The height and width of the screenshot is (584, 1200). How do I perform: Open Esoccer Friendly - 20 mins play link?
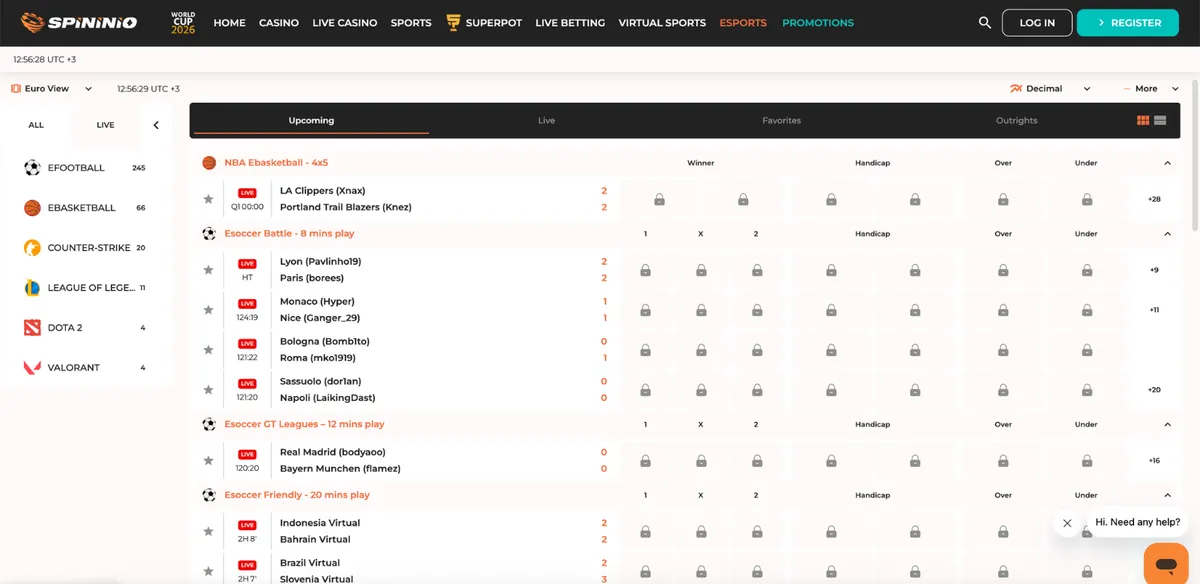click(x=297, y=495)
